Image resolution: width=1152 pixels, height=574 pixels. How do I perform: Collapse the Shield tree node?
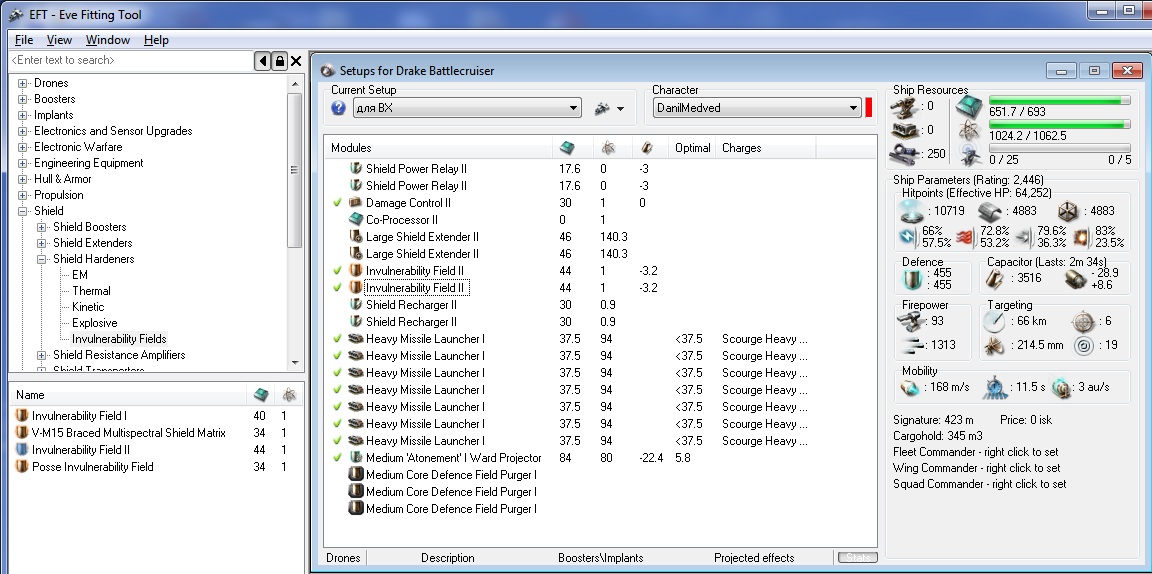(x=23, y=211)
